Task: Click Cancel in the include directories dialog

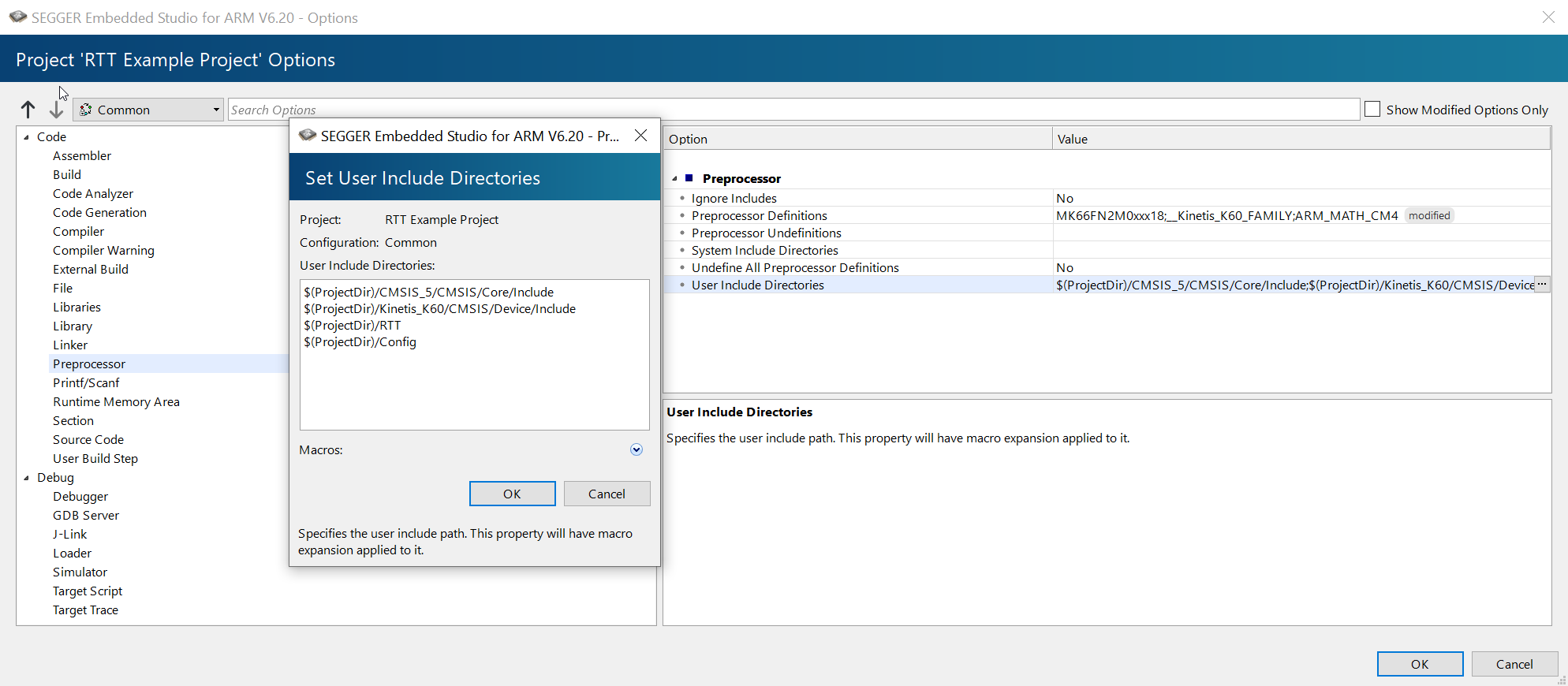Action: [x=607, y=494]
